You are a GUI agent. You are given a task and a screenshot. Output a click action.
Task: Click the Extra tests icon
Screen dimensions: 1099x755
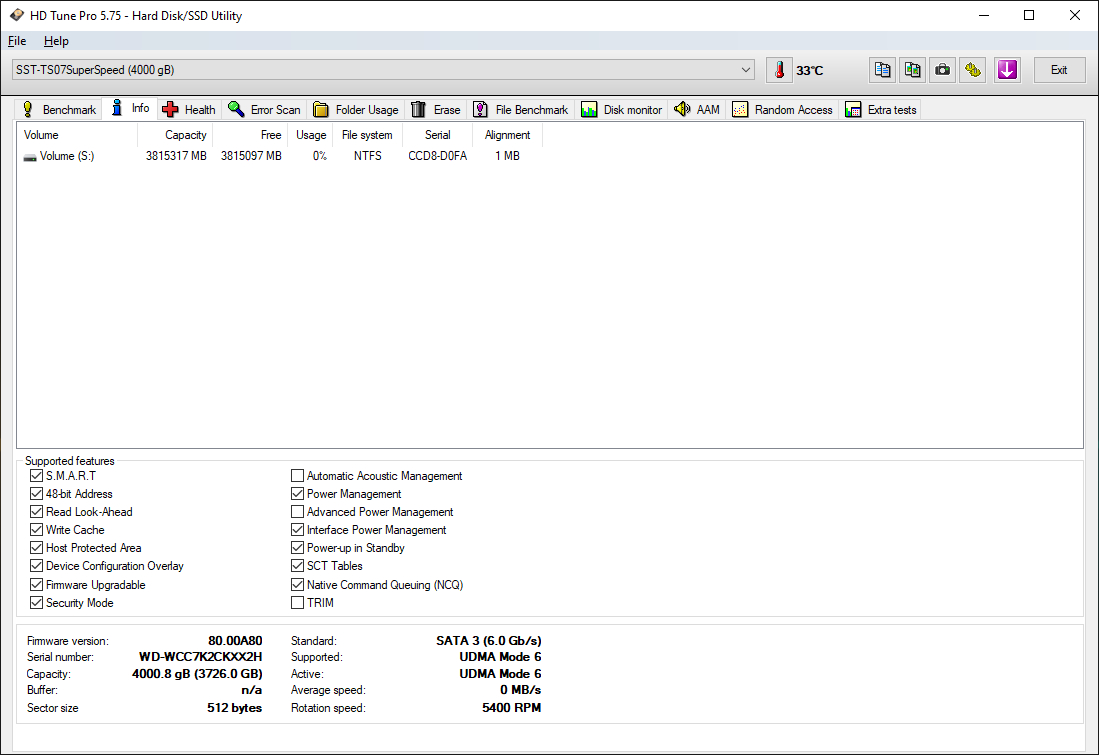(x=853, y=109)
